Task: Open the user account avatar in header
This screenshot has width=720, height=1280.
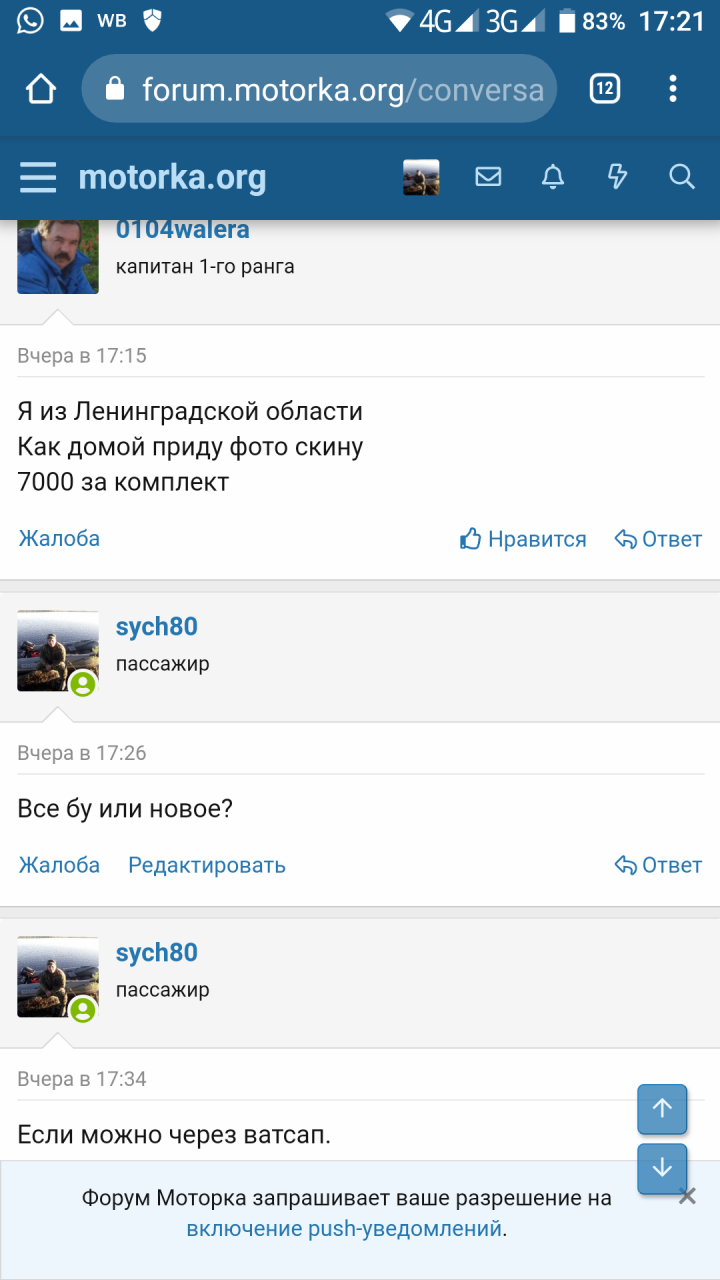Action: coord(421,178)
